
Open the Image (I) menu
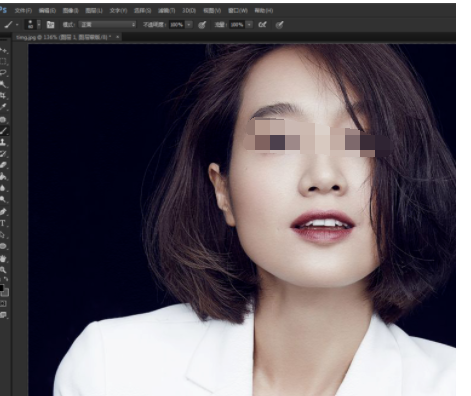pos(71,11)
